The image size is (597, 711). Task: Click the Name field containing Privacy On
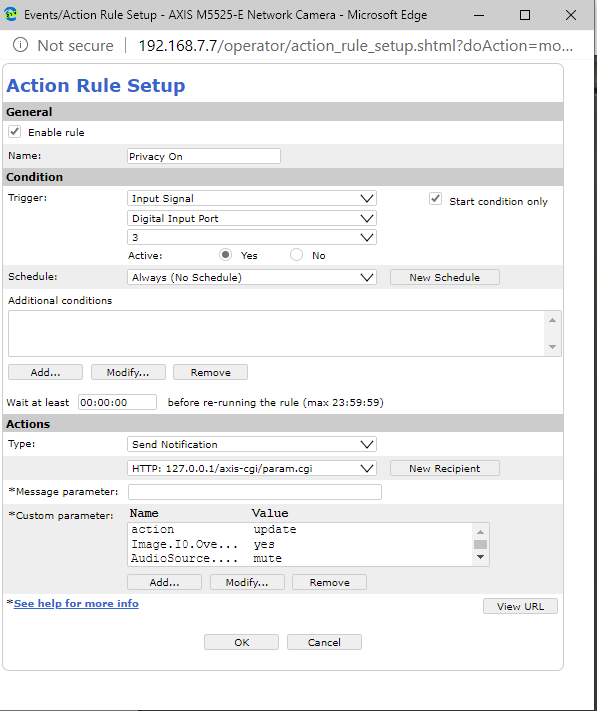coord(204,156)
